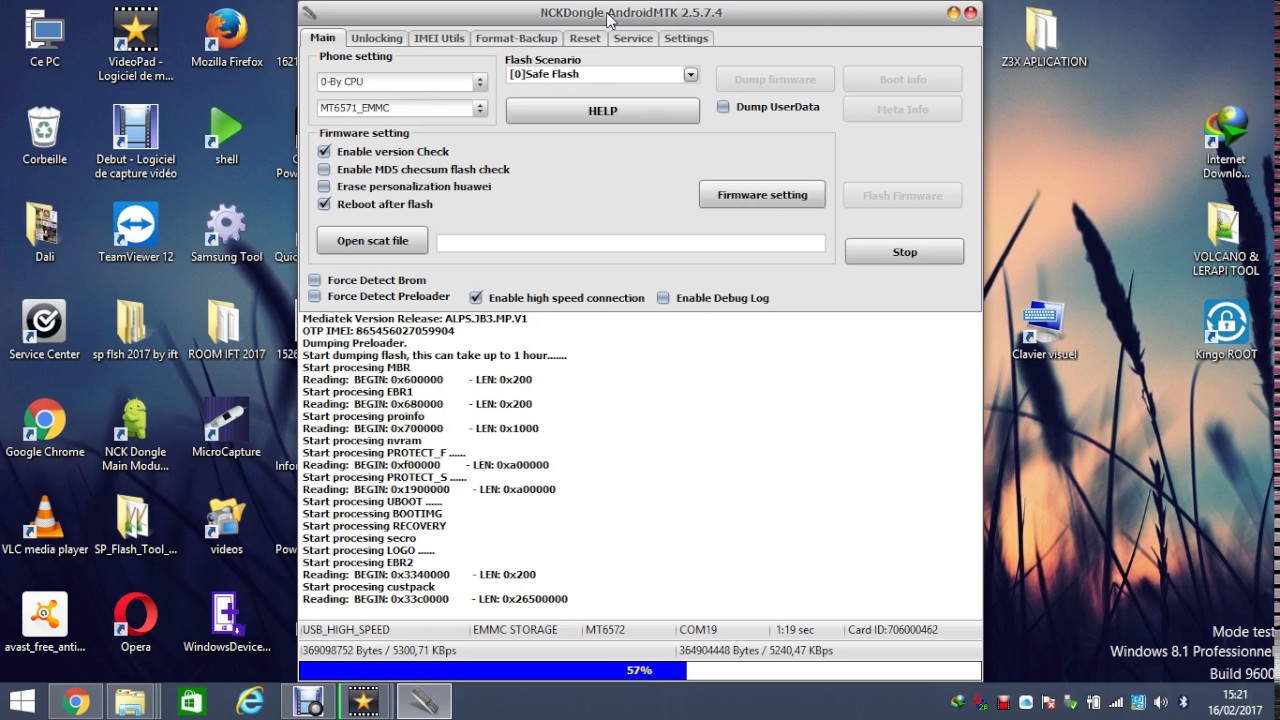Open the volume speaker tray icon
1280x720 pixels.
(1161, 702)
